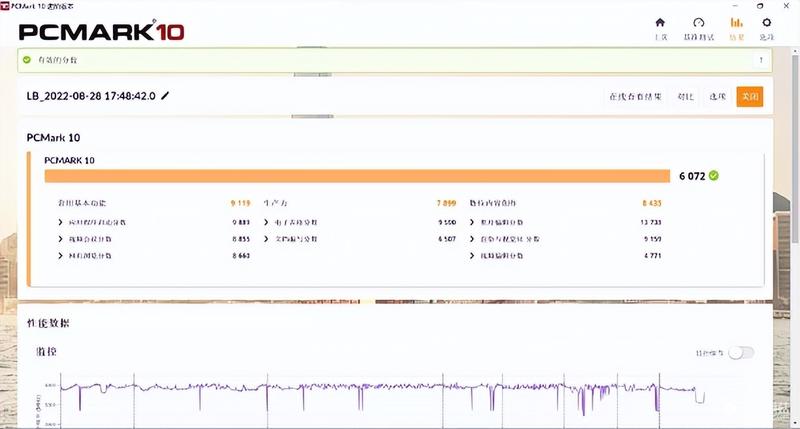Click the Options button beside the orange Close button
Screen dimensions: 800x429
[717, 96]
